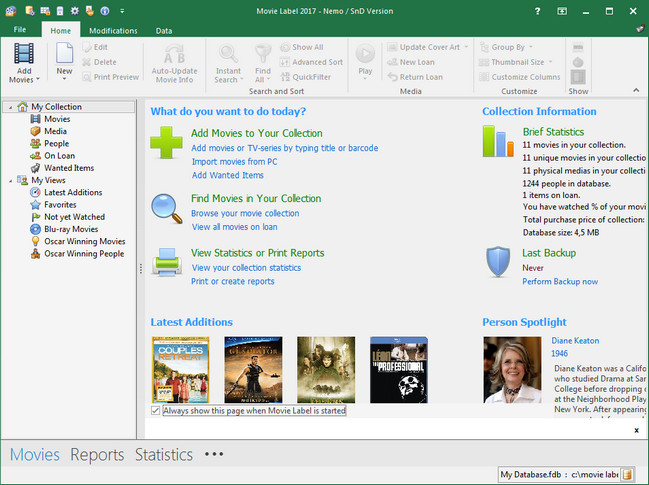Open the Leon The Professional cover thumbnail
This screenshot has height=485, width=649.
399,370
